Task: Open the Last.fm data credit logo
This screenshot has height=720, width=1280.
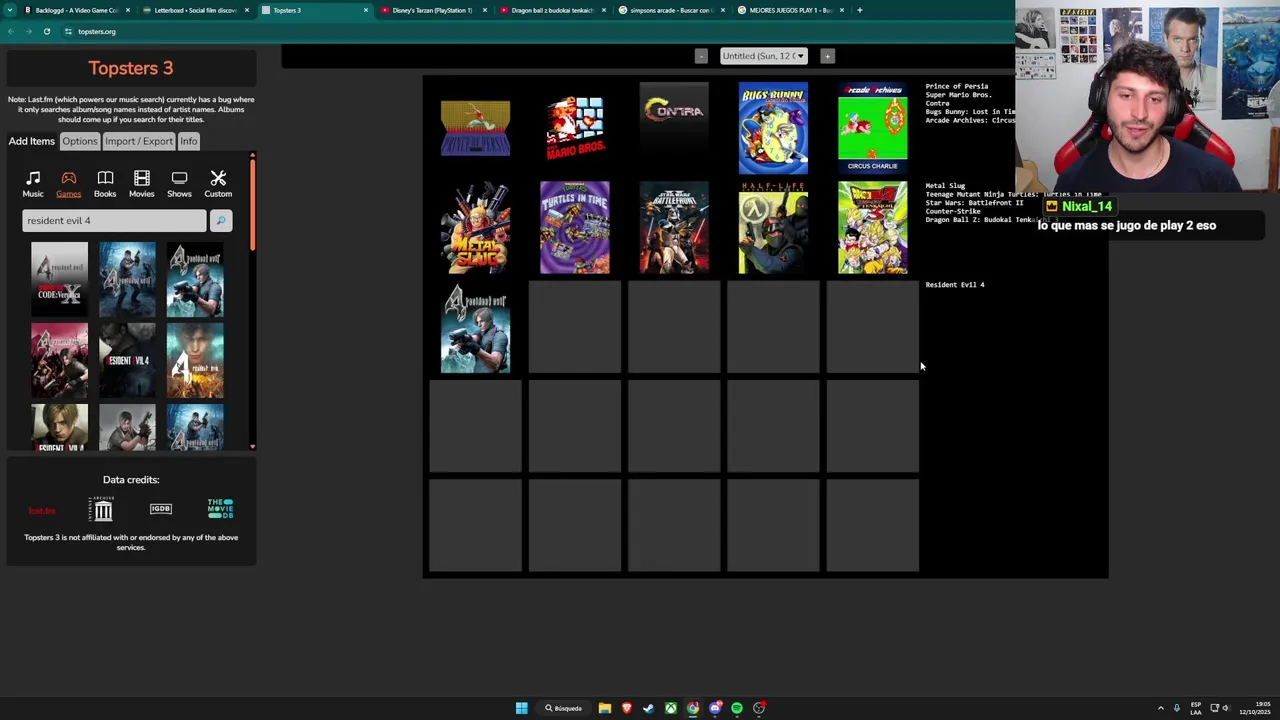Action: point(42,511)
